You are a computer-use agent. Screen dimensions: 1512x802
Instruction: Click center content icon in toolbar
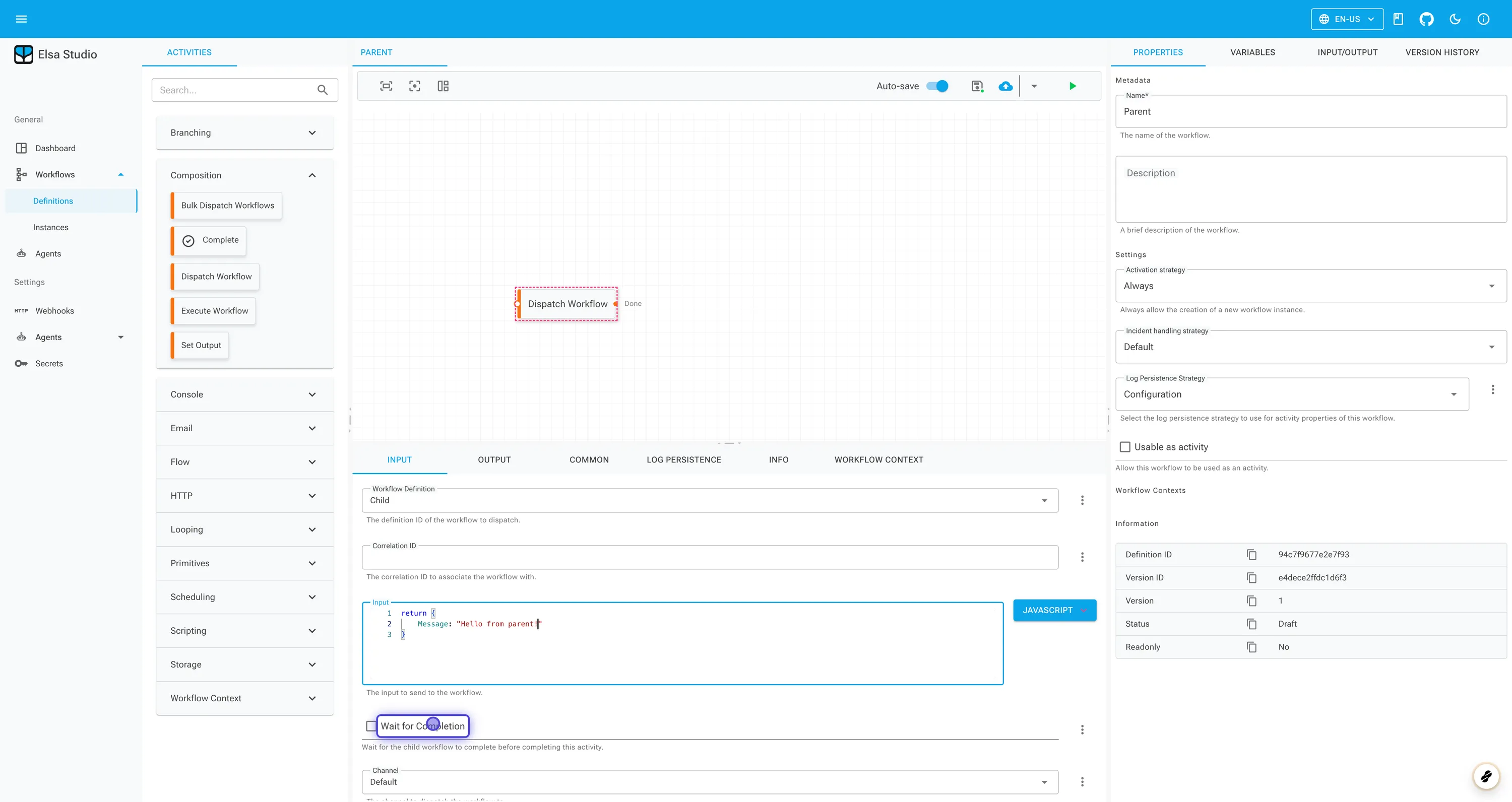[x=414, y=86]
